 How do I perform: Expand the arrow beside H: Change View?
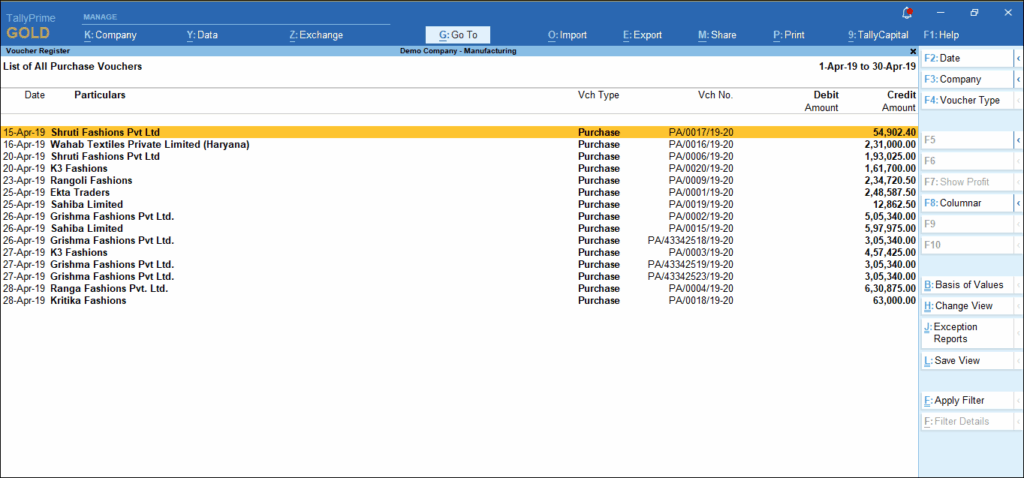1019,306
